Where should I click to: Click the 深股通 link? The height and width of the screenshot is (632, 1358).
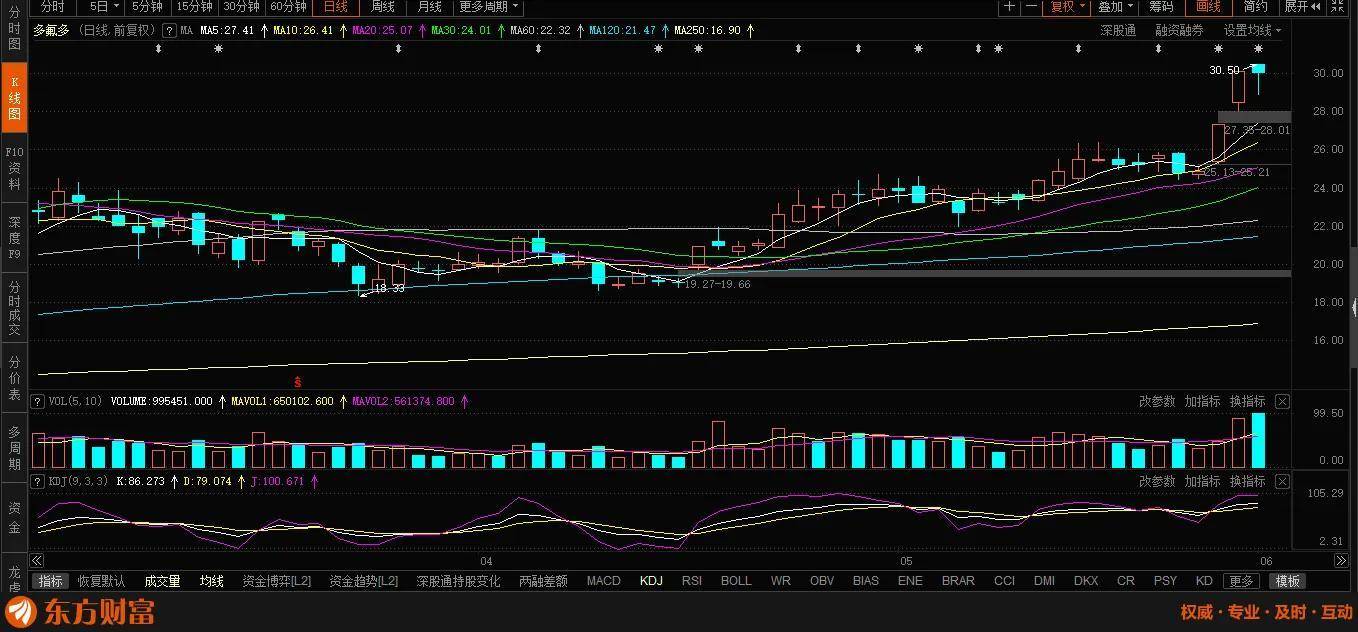[x=1118, y=31]
